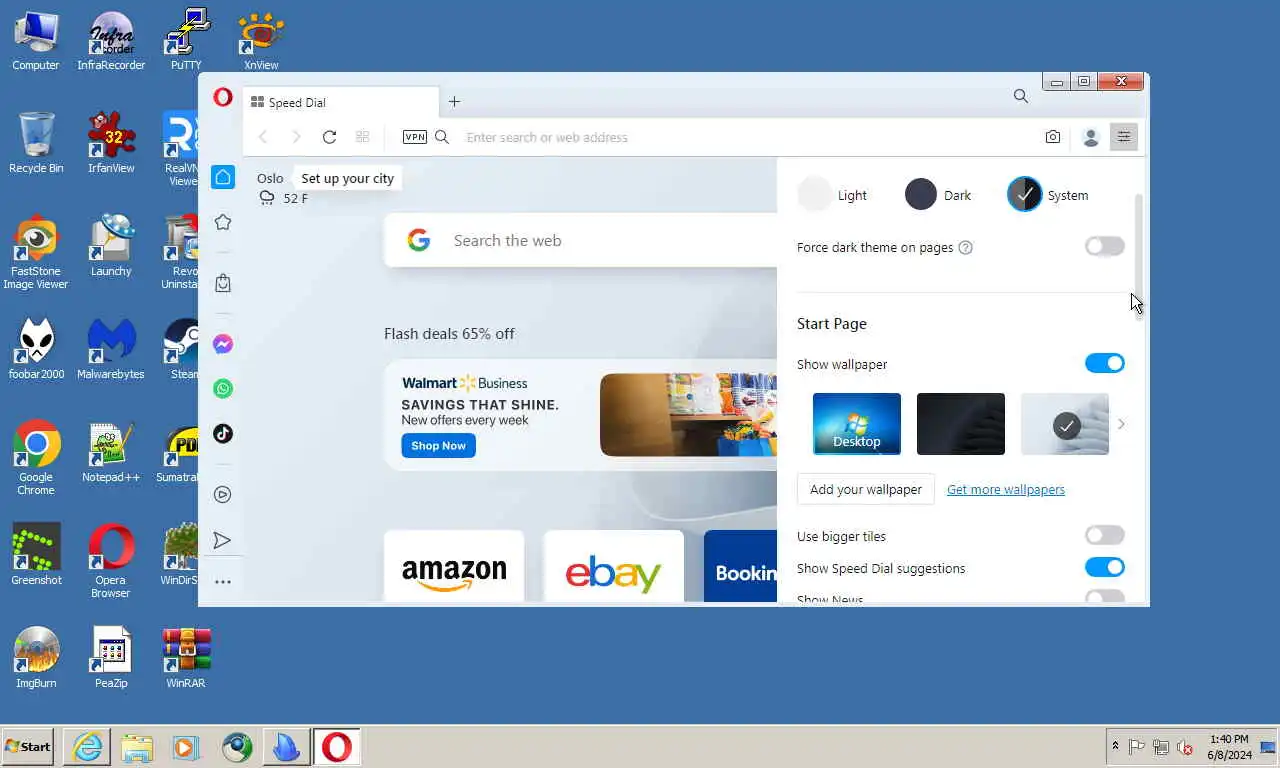Launch Internet Explorer from the taskbar

pos(87,747)
